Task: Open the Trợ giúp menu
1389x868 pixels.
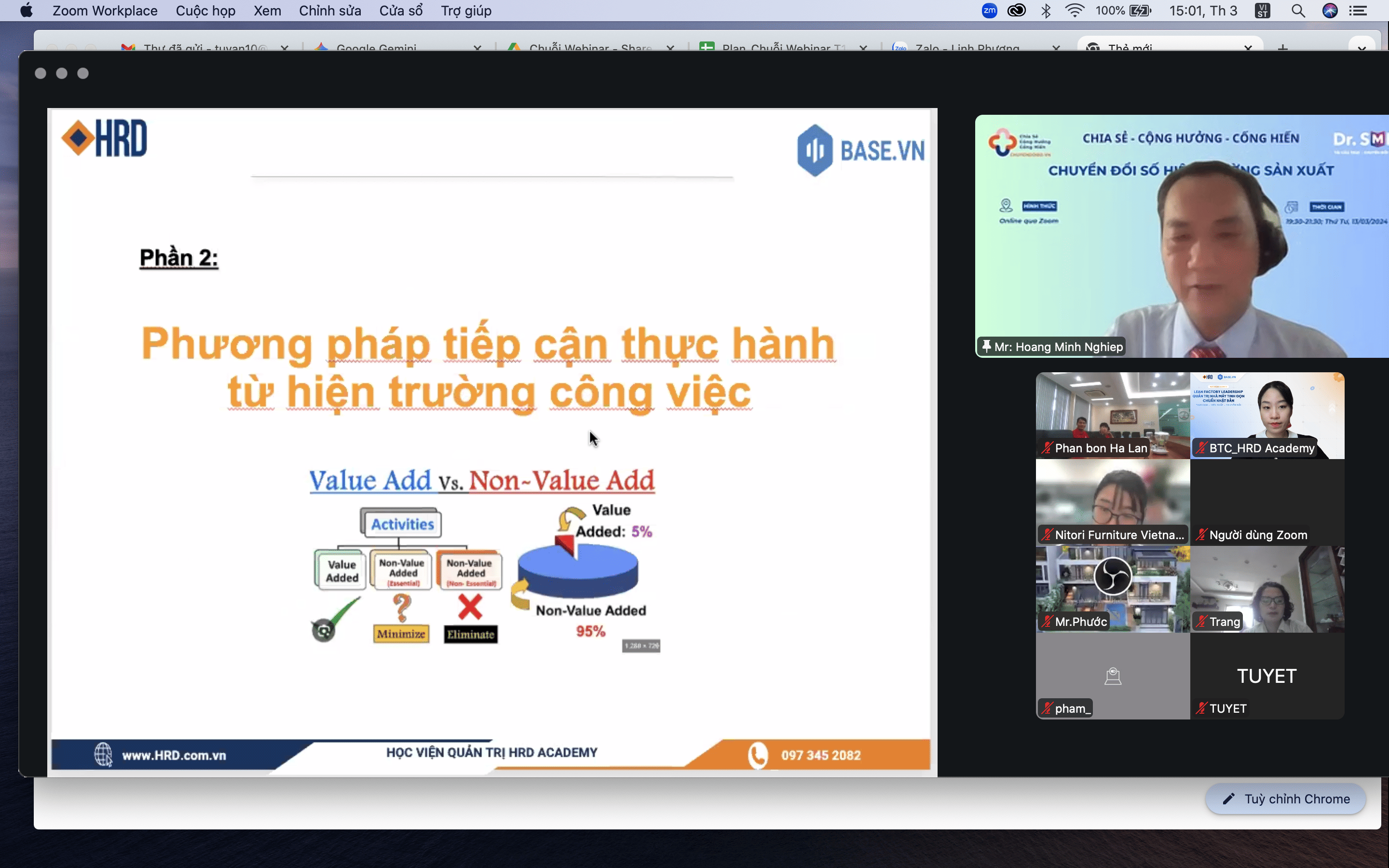Action: pyautogui.click(x=466, y=10)
